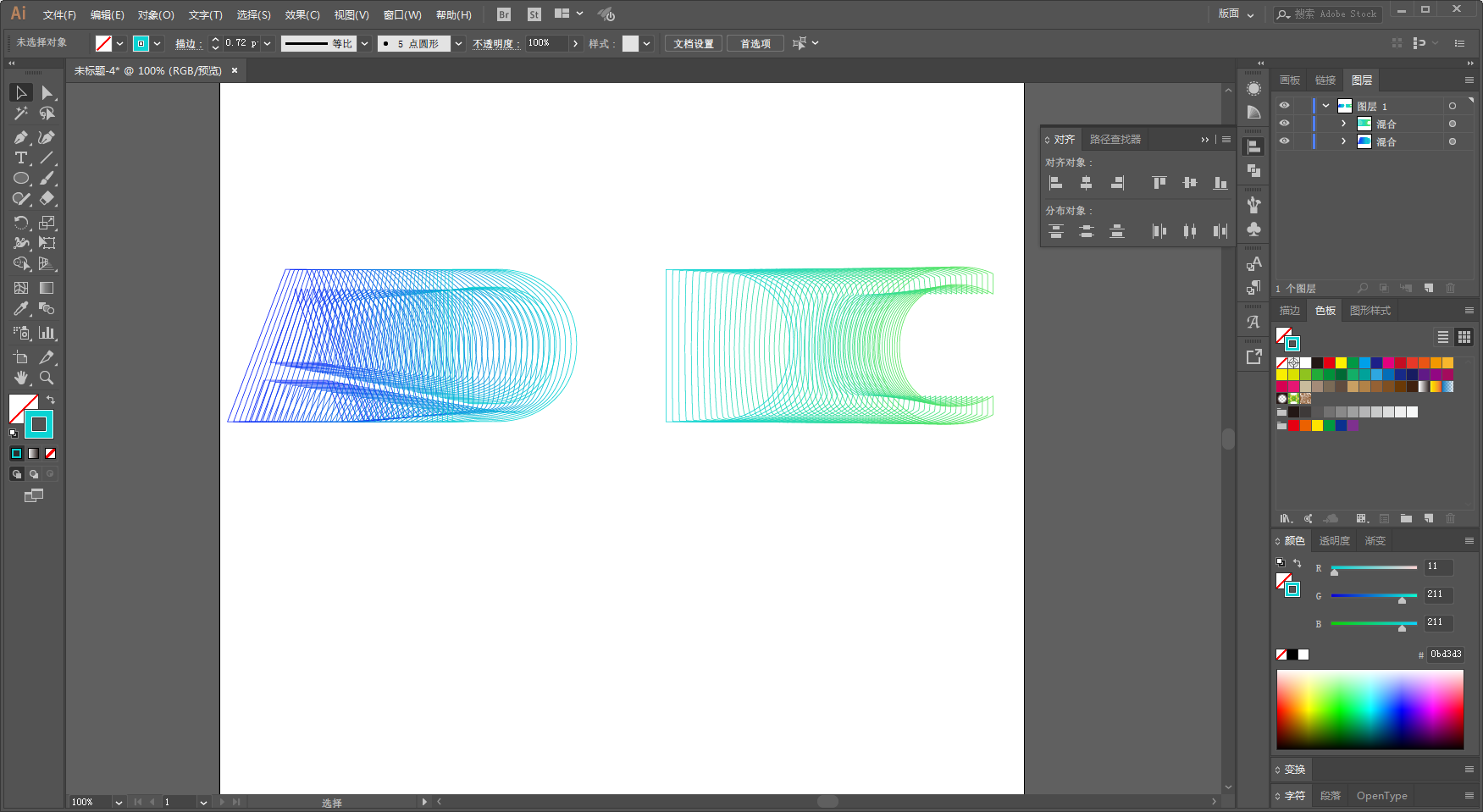
Task: Select the Hand tool
Action: click(21, 378)
